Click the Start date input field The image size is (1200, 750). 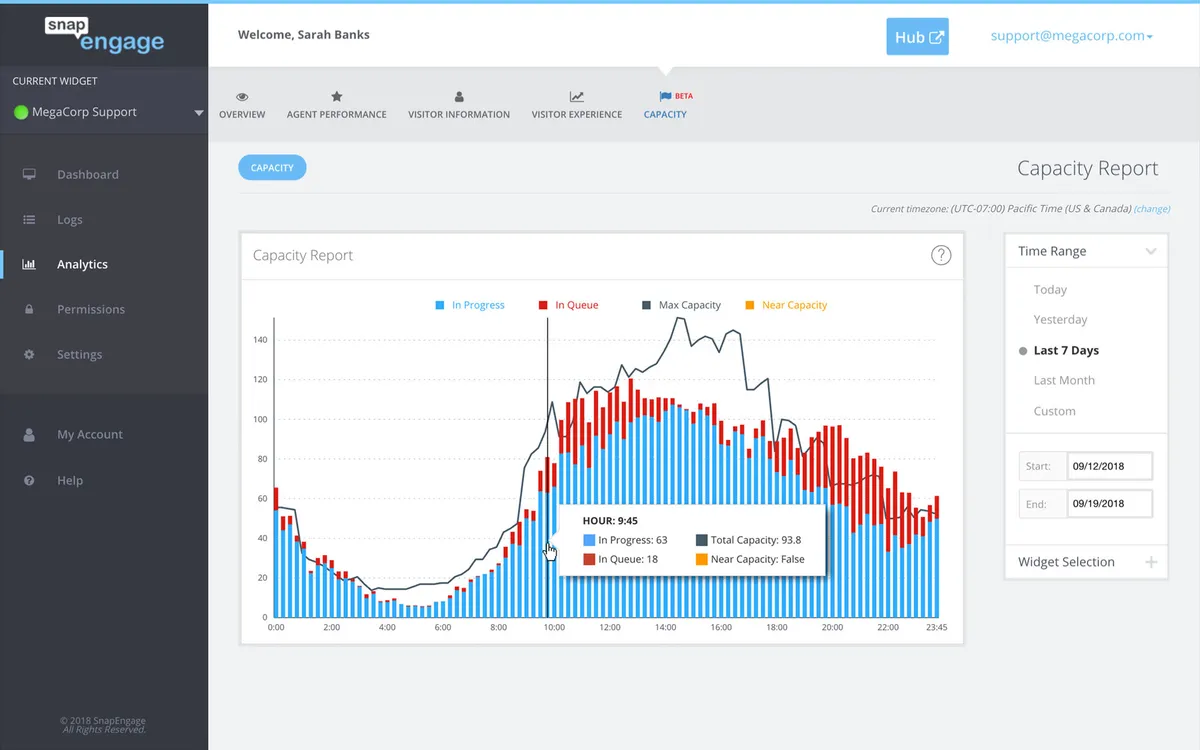[1109, 466]
